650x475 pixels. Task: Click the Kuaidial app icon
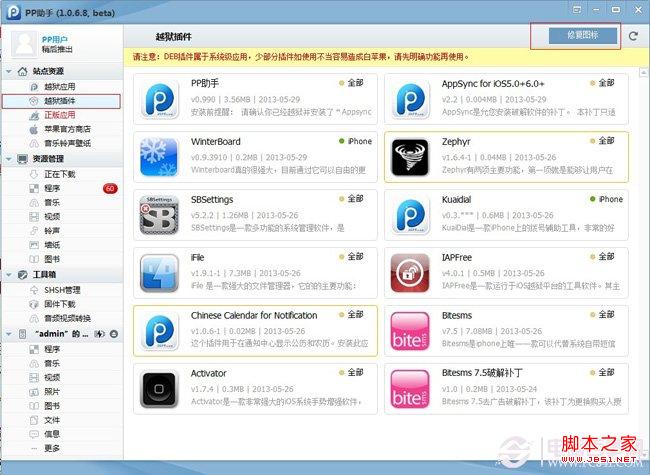tap(410, 215)
